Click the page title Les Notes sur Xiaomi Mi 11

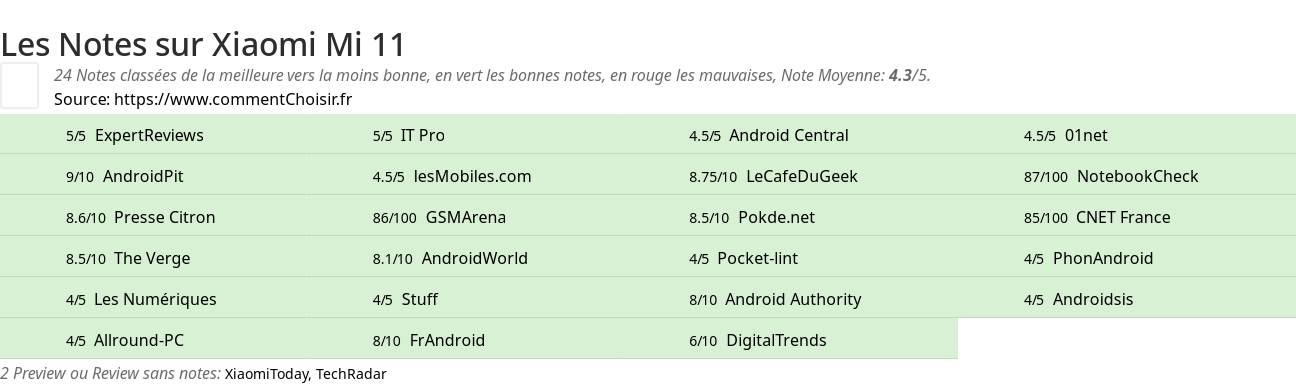click(203, 45)
